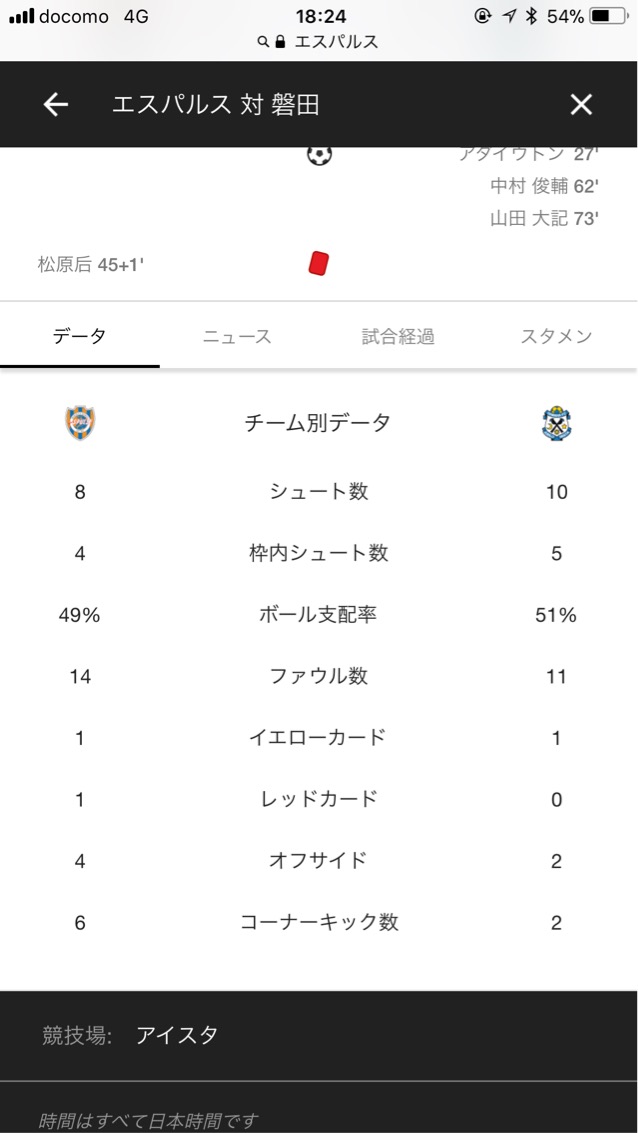Select the データ tab
This screenshot has height=1133, width=638.
click(x=79, y=337)
